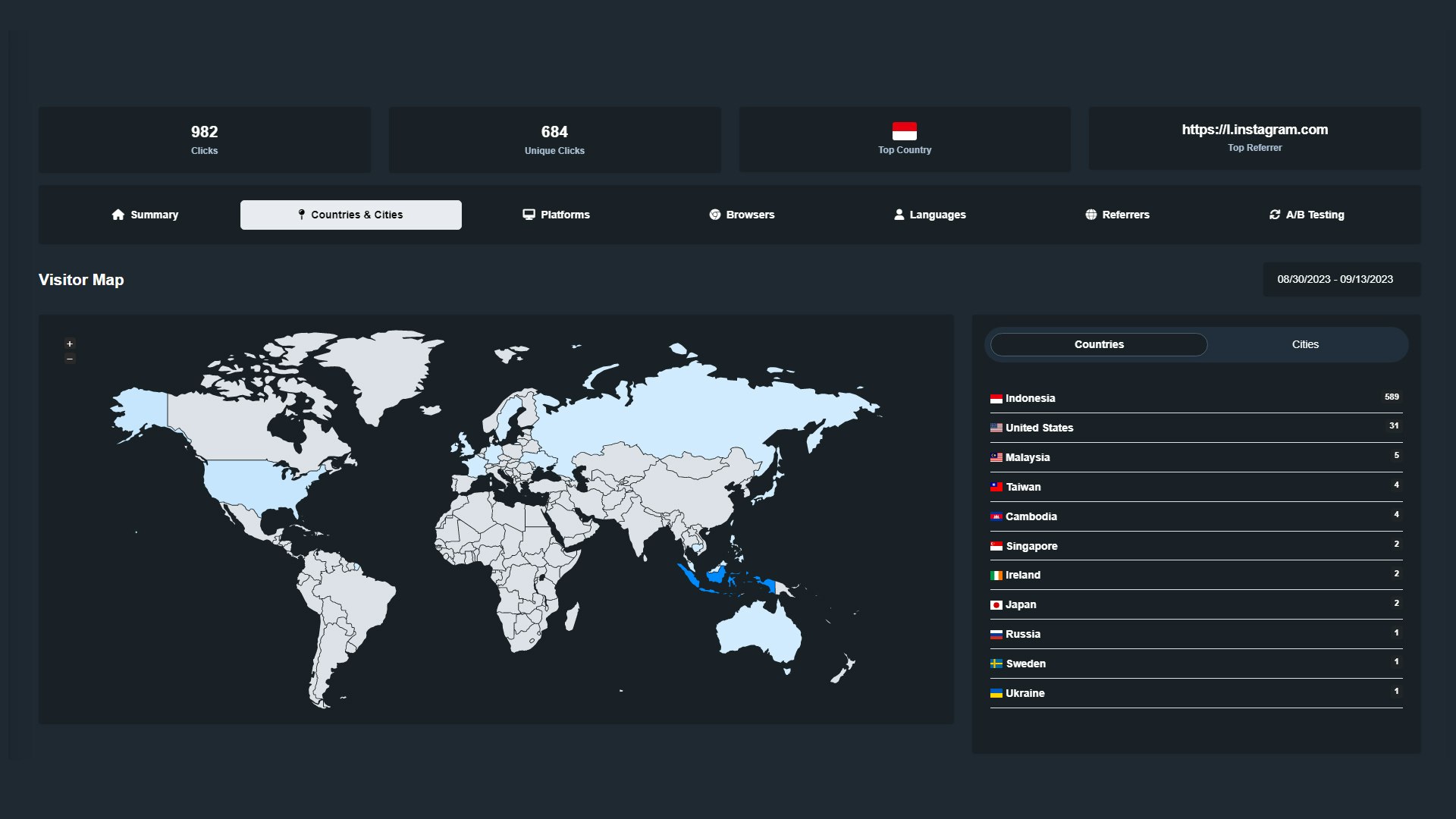Click the https://l.instagram.com top referrer
The image size is (1456, 819).
(1254, 130)
